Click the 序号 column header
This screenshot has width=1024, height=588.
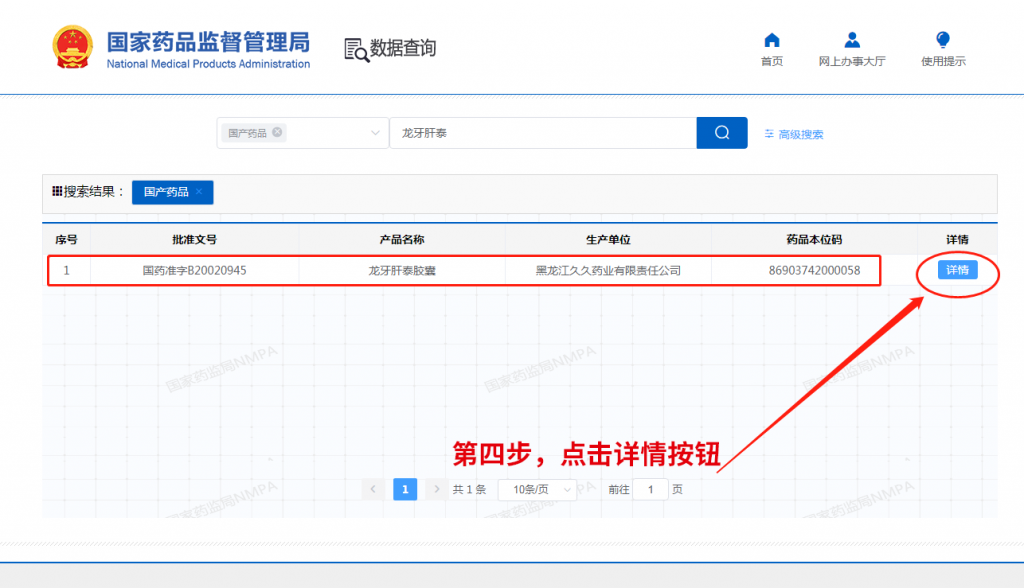(x=66, y=240)
